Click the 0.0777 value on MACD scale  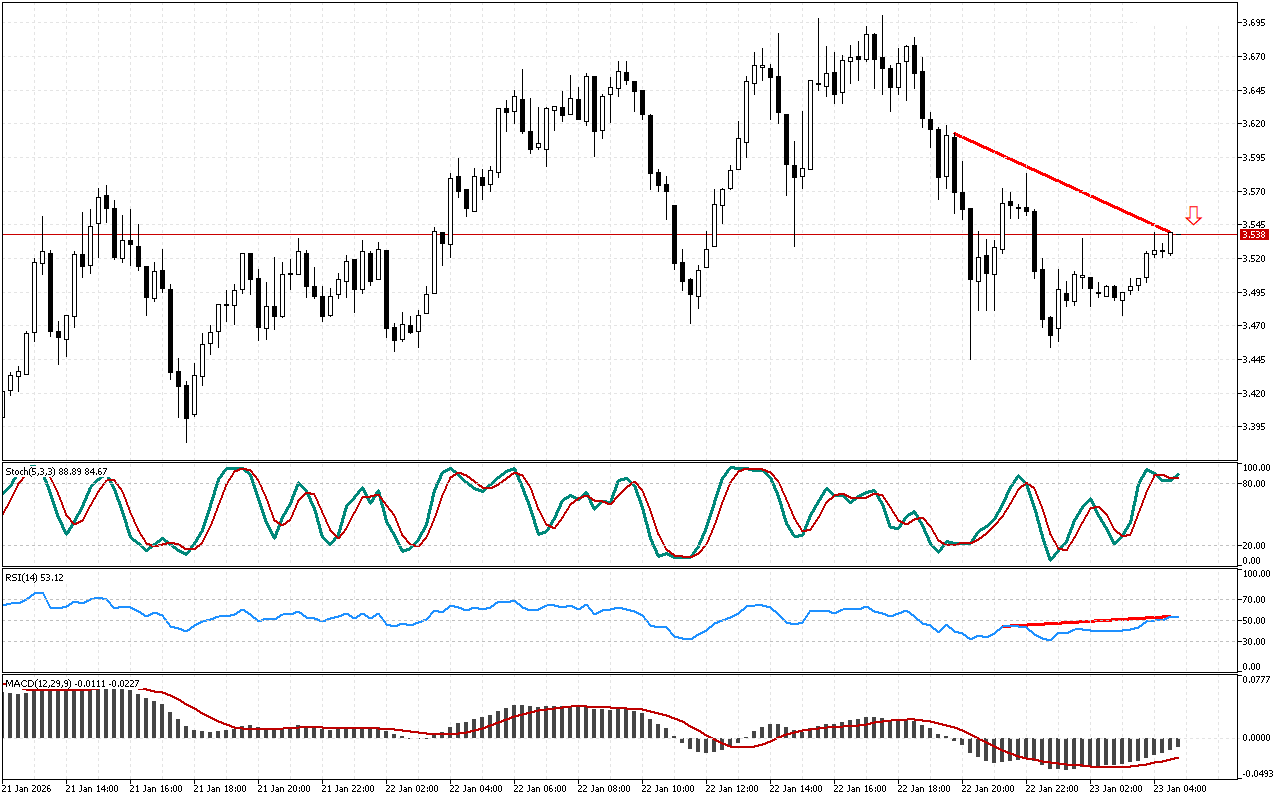click(x=1254, y=680)
